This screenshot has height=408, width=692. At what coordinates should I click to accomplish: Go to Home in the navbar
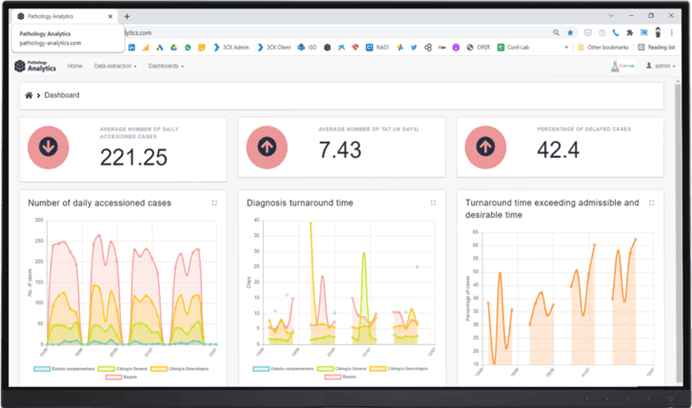(x=75, y=66)
